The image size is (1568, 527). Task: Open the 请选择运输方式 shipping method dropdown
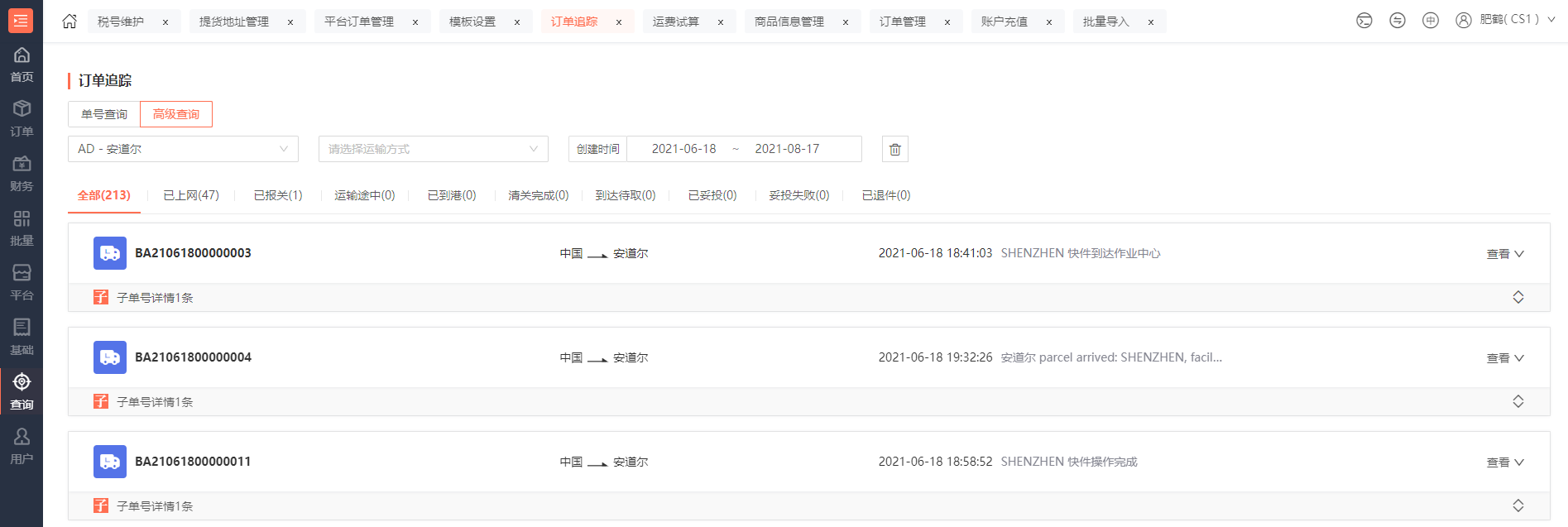click(x=433, y=149)
